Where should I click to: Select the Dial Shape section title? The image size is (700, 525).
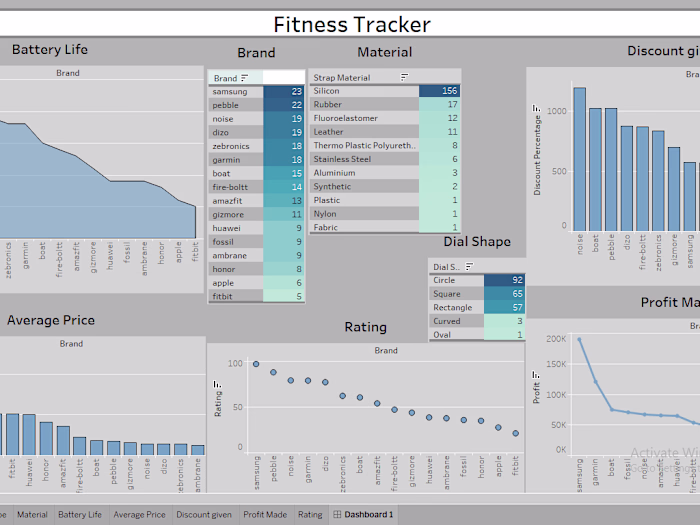[x=477, y=242]
